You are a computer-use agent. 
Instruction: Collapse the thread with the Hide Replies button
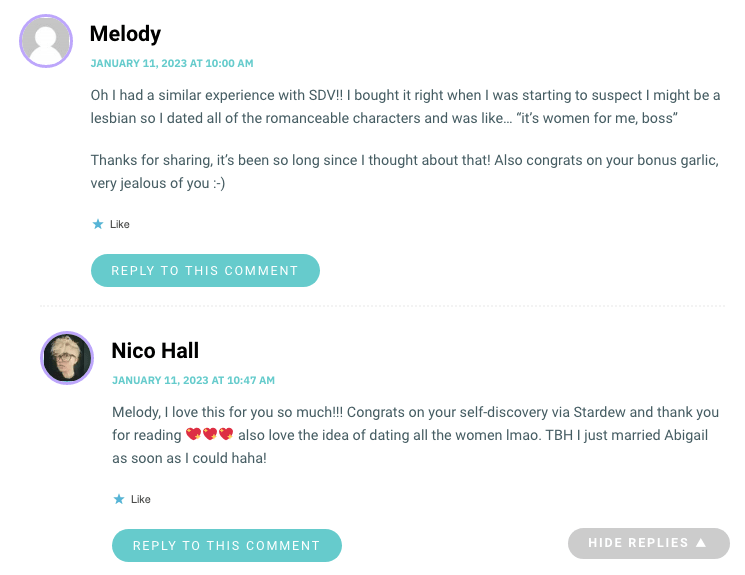coord(649,543)
